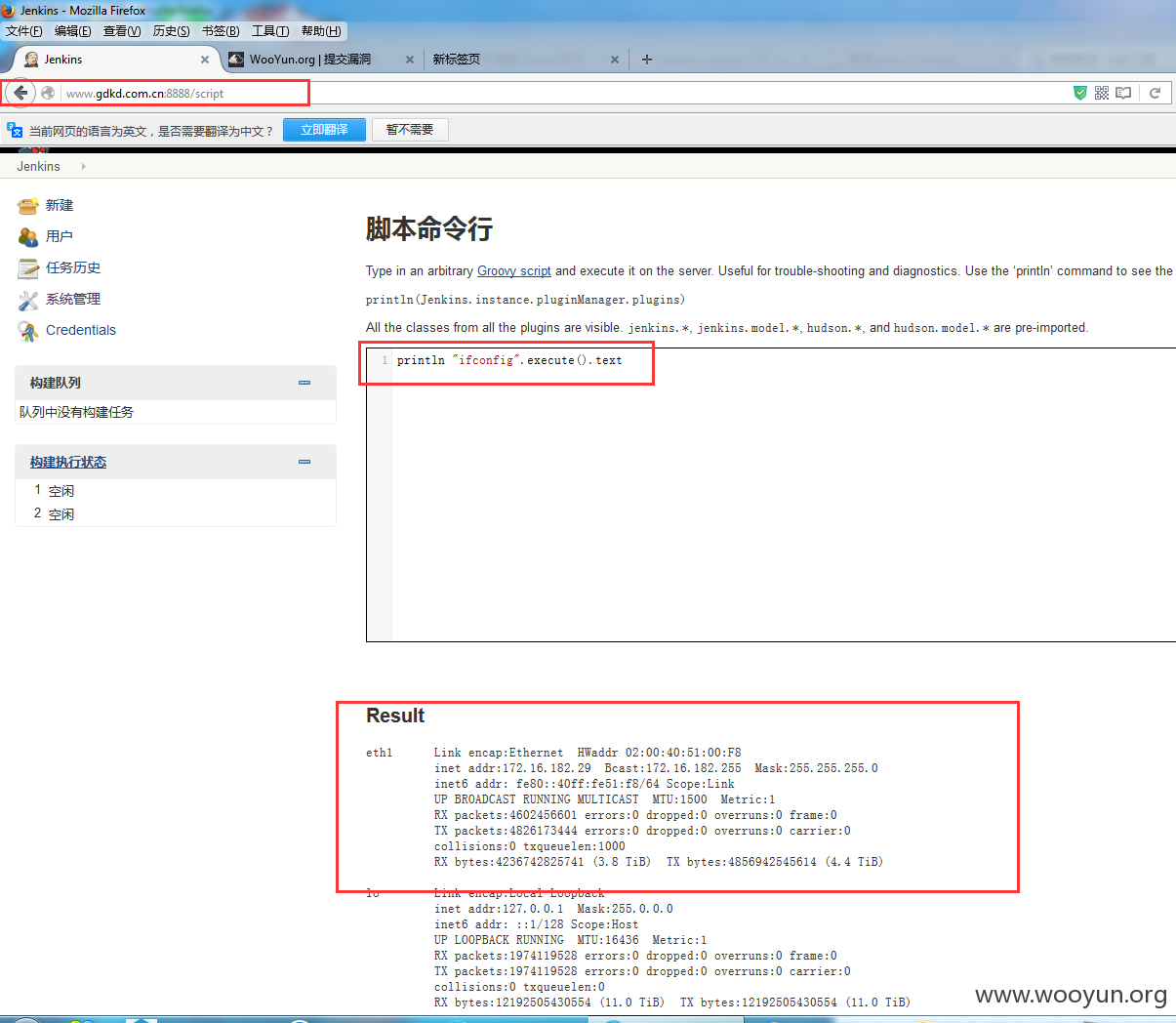Open the 系统管理 sidebar link
This screenshot has width=1176, height=1023.
tap(73, 299)
